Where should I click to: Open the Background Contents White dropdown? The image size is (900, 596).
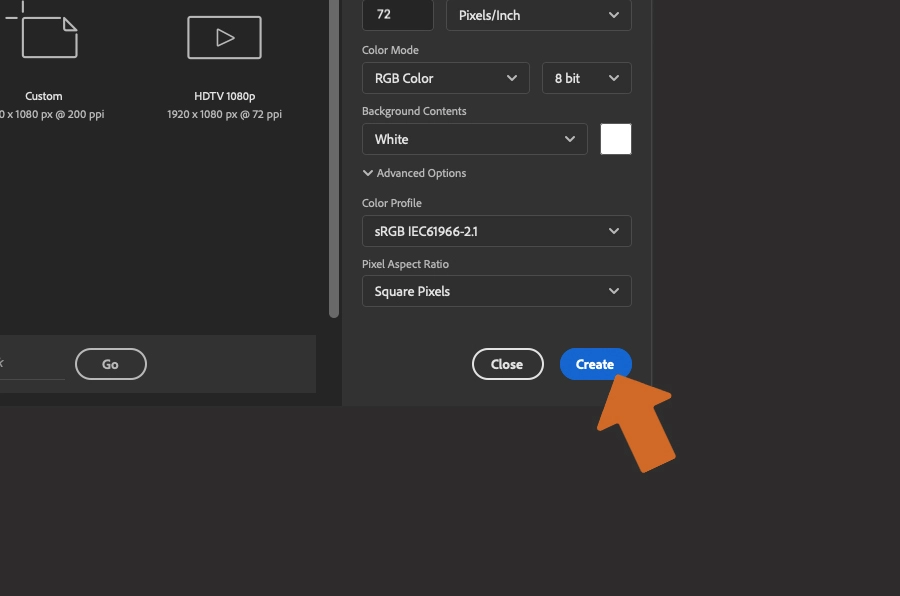tap(474, 139)
